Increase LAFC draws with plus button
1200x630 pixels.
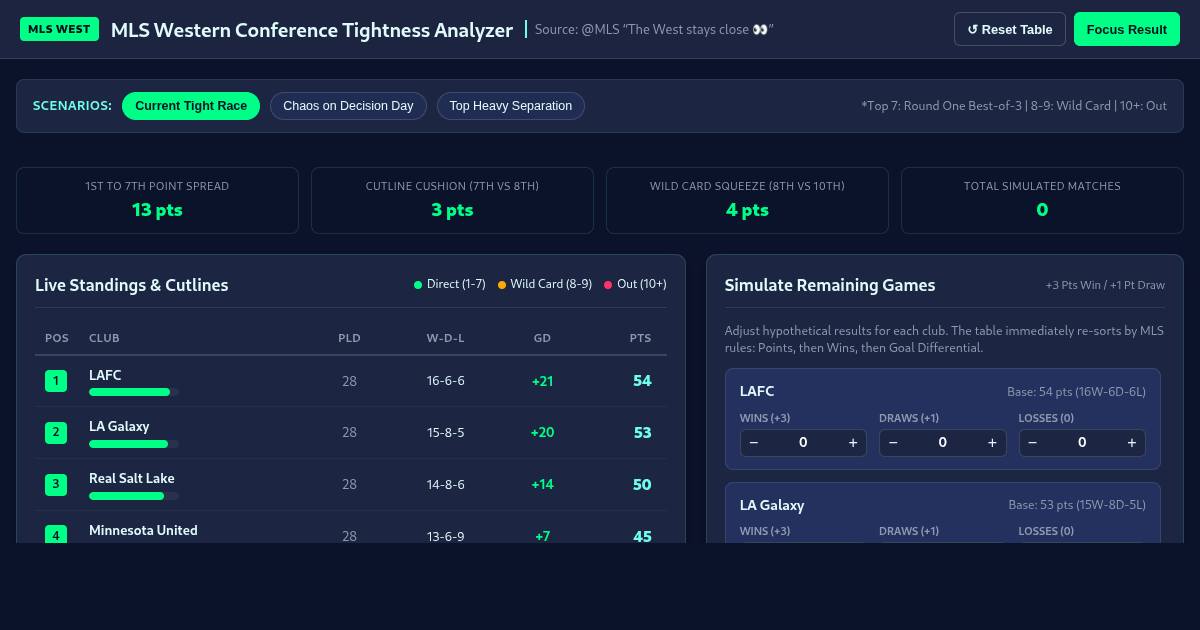pos(992,443)
